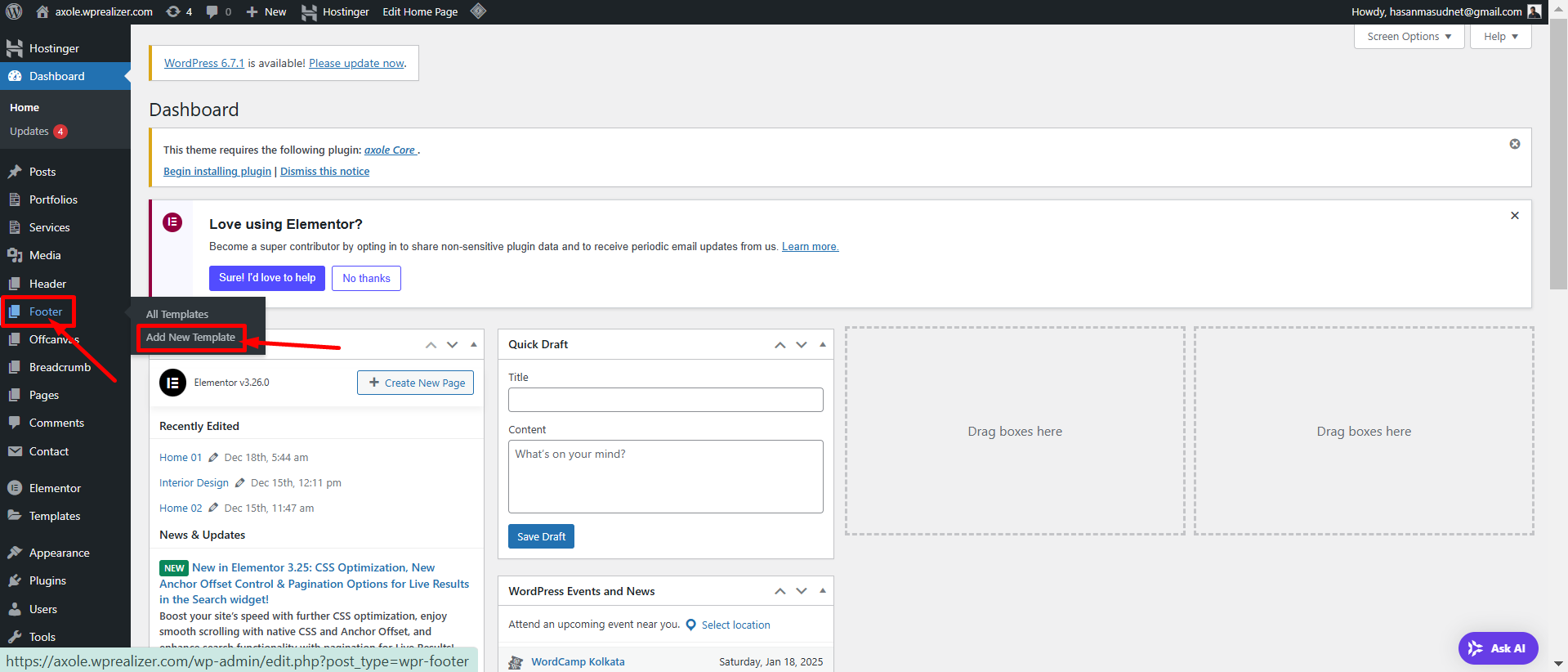Click the Users icon in sidebar
The image size is (1568, 672).
[15, 609]
